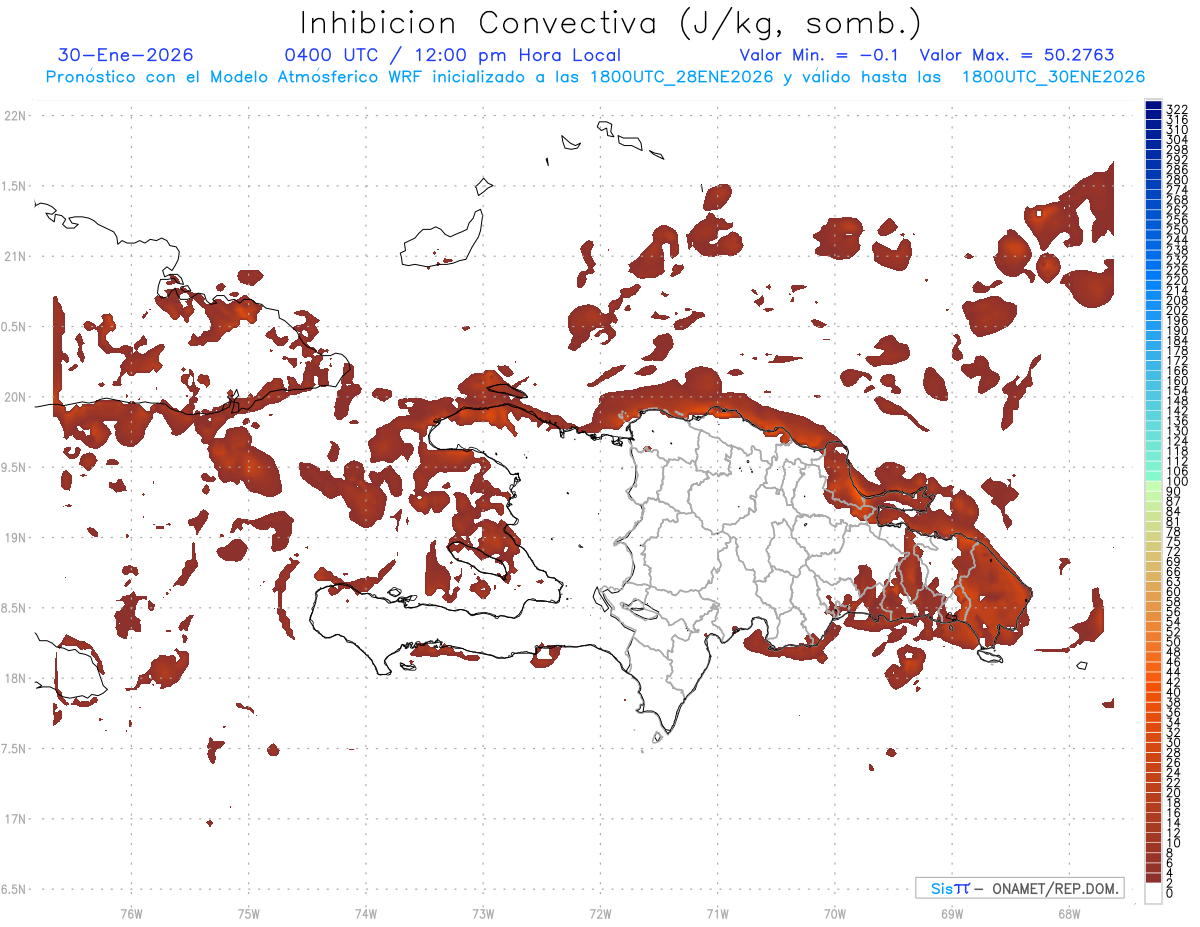Click the 71W longitude label
This screenshot has height=927, width=1200.
click(x=717, y=913)
